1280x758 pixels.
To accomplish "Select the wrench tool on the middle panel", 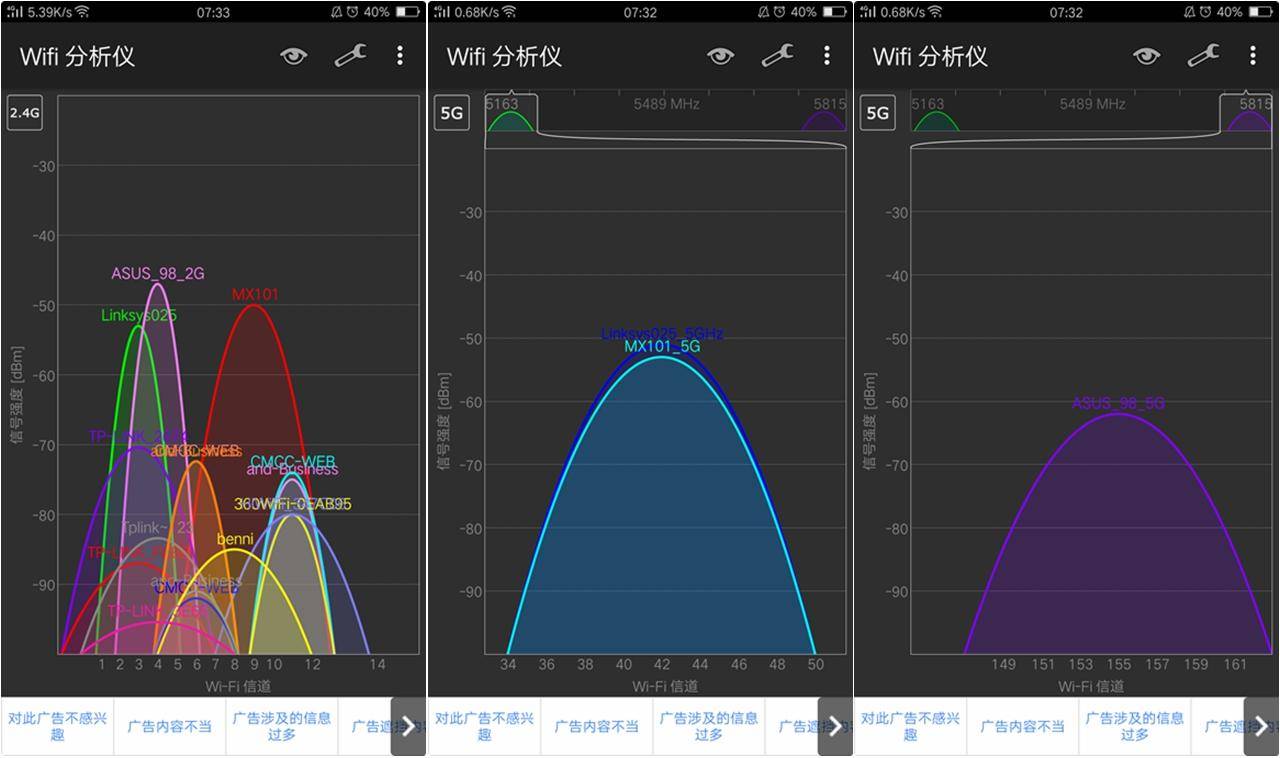I will coord(777,56).
